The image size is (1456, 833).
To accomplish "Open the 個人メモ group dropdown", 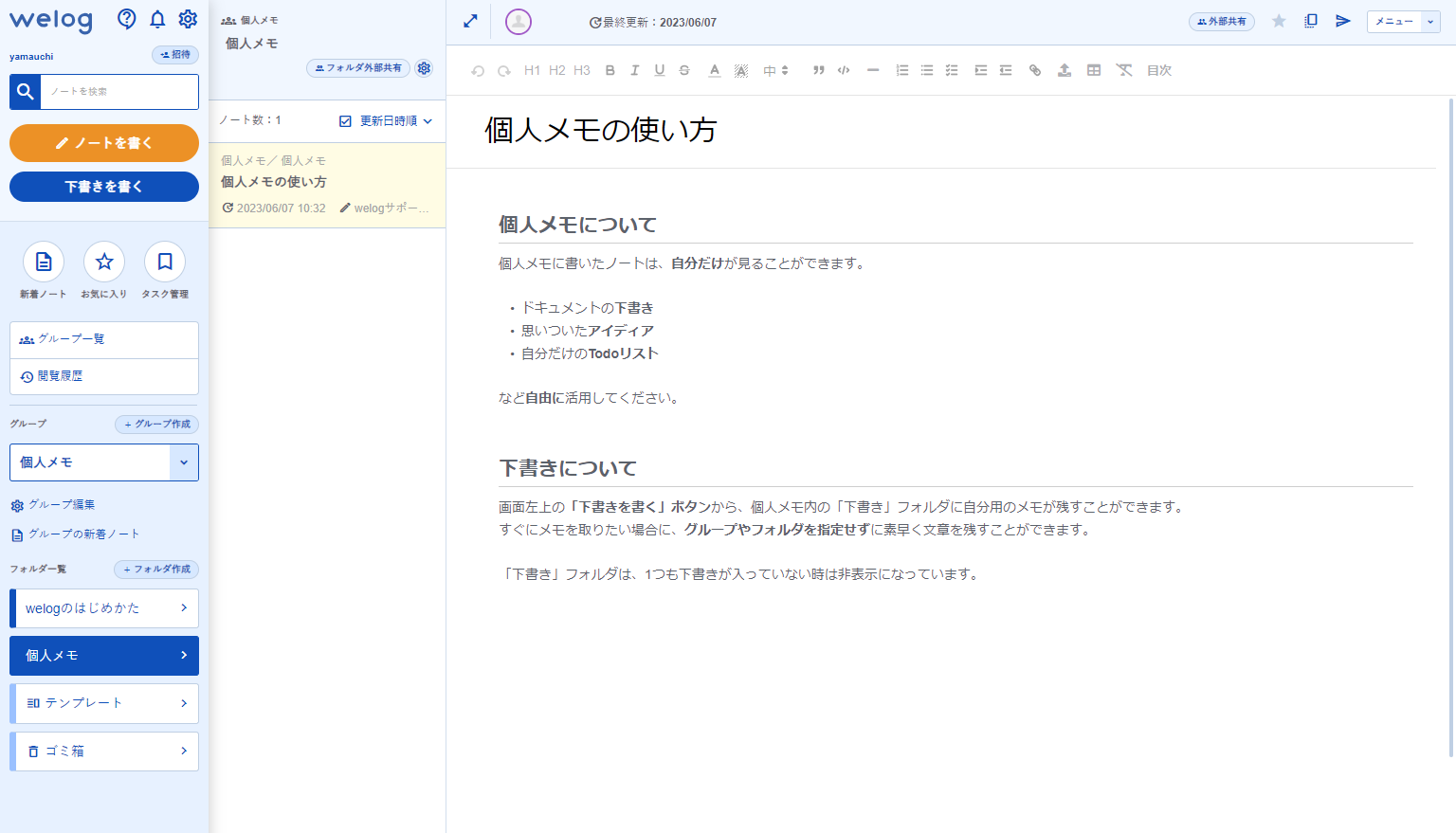I will click(184, 462).
